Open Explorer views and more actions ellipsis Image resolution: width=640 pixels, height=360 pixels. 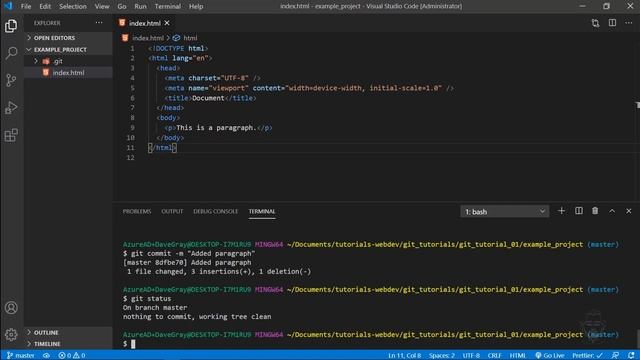[99, 23]
